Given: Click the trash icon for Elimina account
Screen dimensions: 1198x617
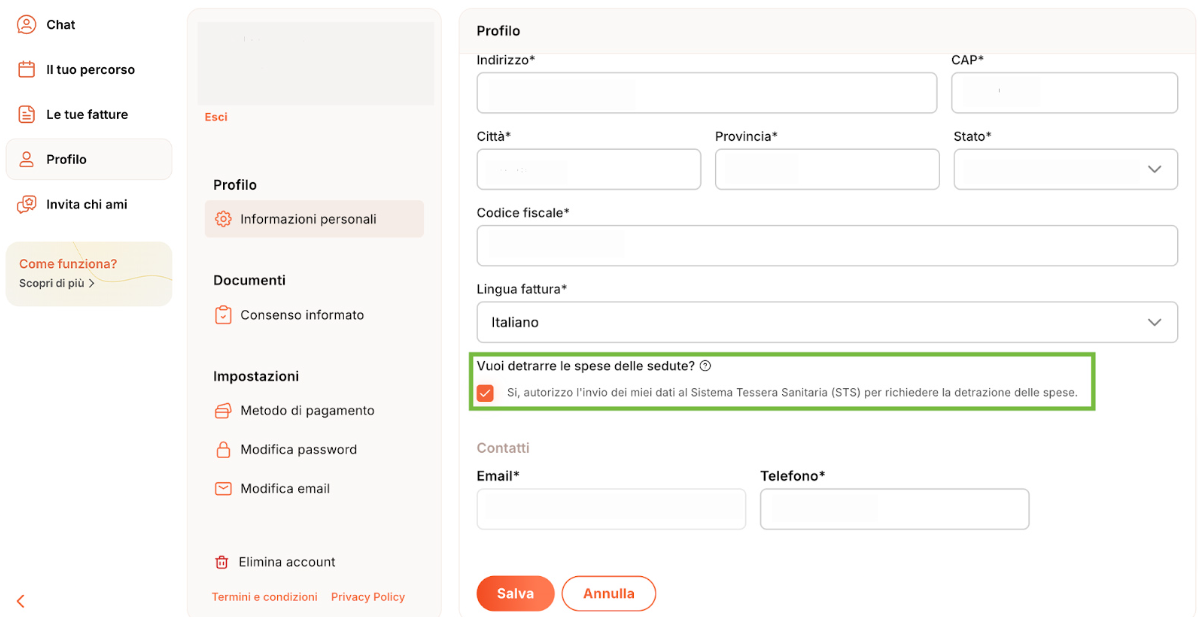Looking at the screenshot, I should coord(222,562).
